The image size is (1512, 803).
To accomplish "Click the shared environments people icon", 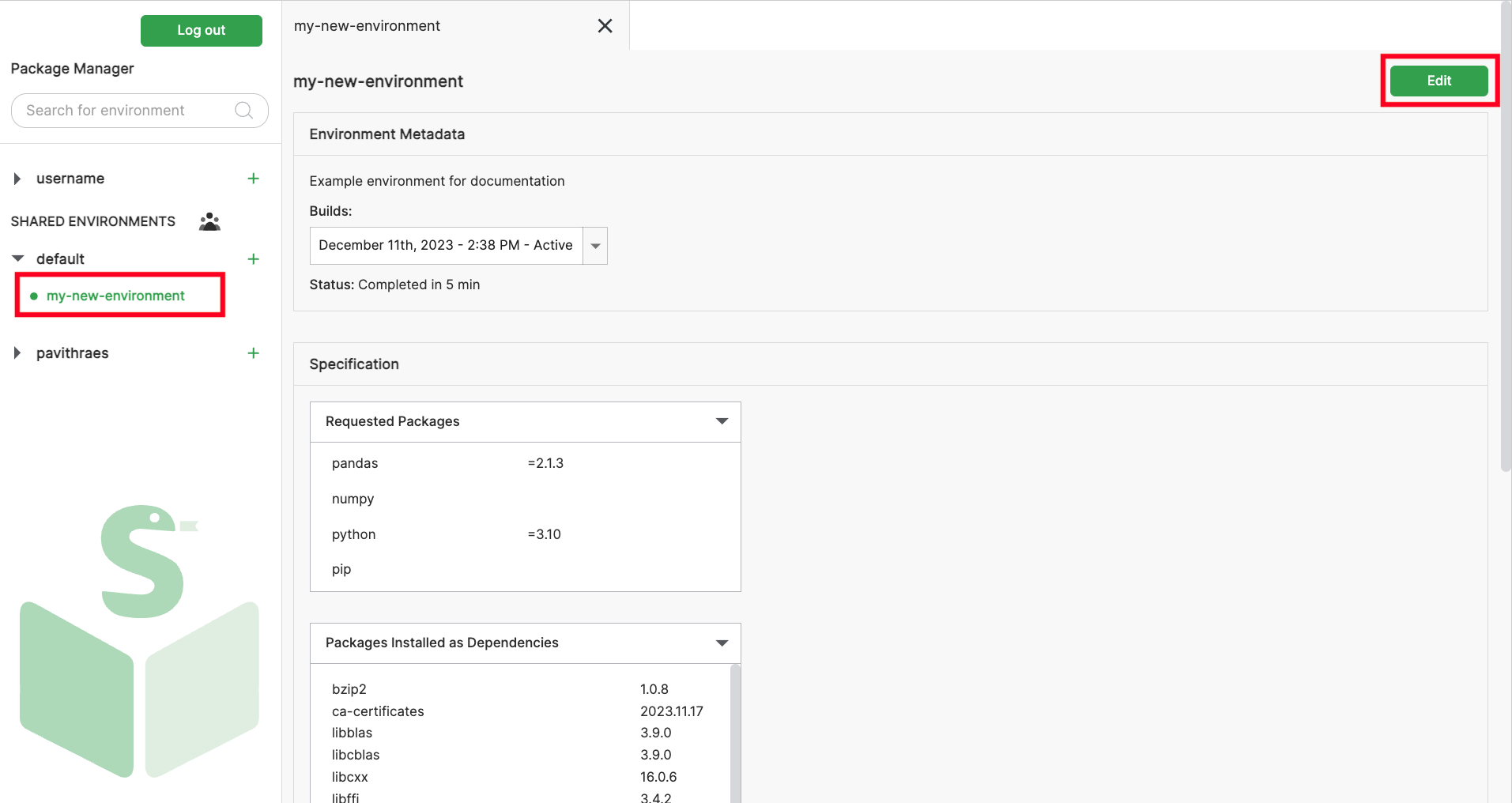I will (x=209, y=221).
